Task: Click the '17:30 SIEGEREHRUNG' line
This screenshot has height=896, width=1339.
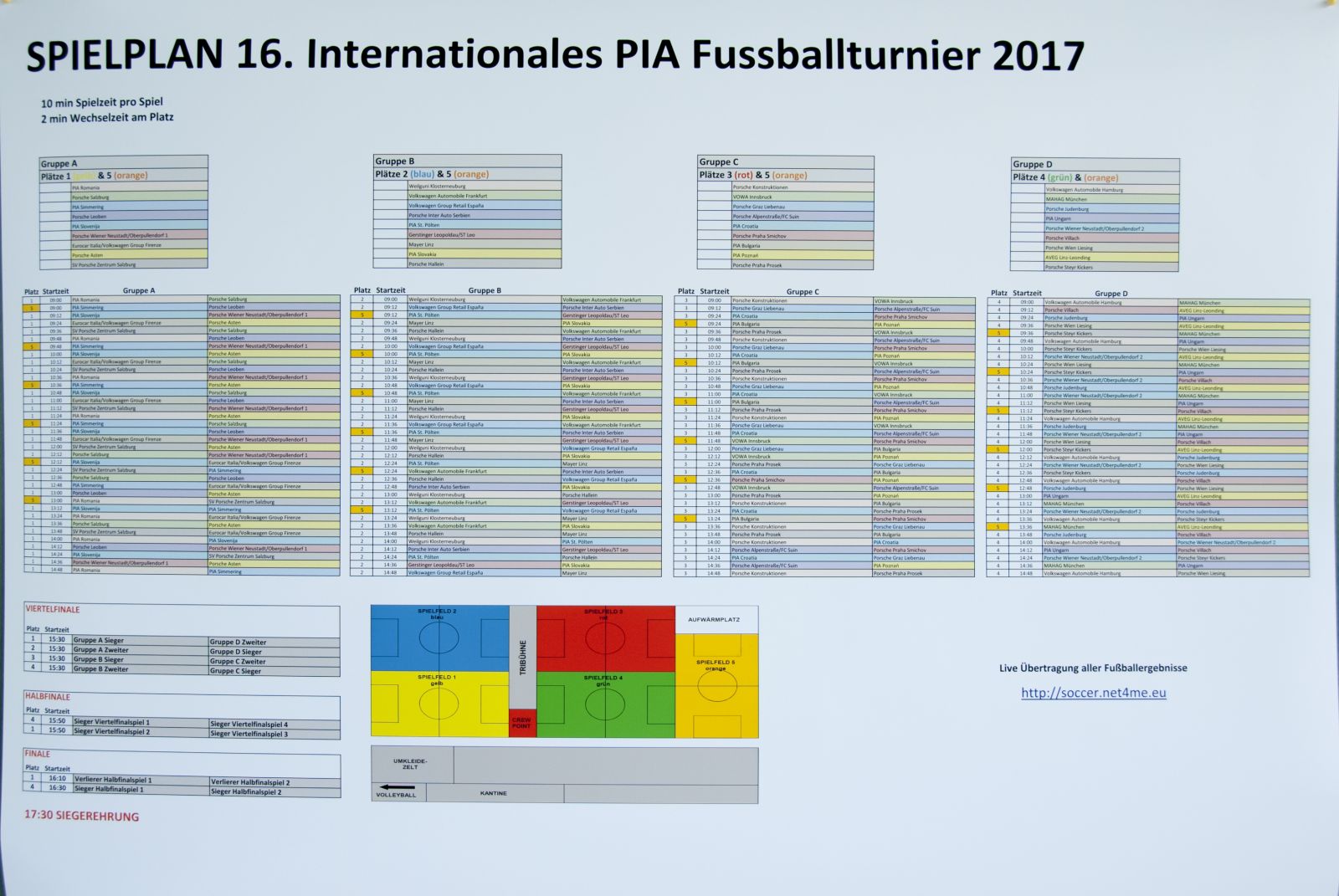Action: tap(82, 816)
